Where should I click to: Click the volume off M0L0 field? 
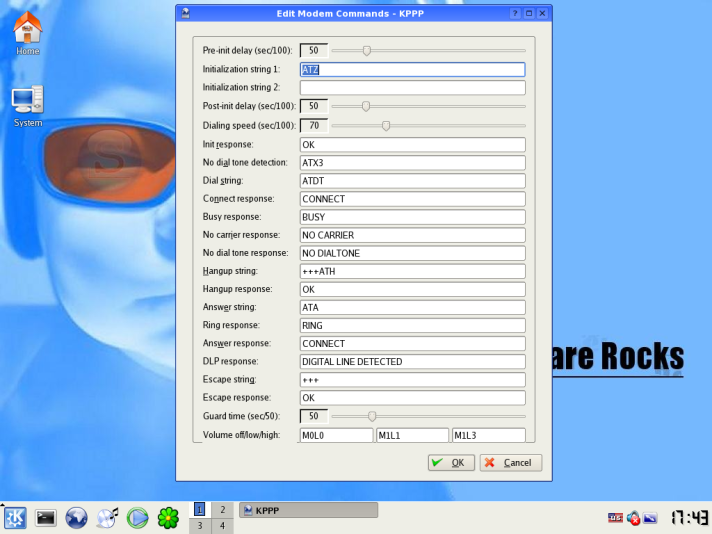click(x=336, y=435)
